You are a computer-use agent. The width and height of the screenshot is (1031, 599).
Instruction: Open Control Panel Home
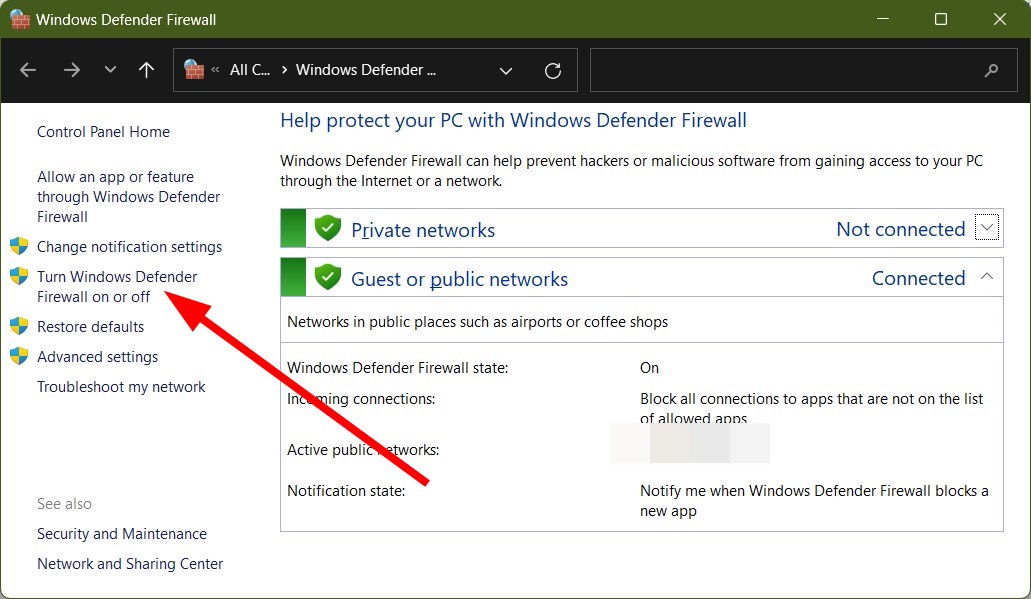(x=103, y=132)
